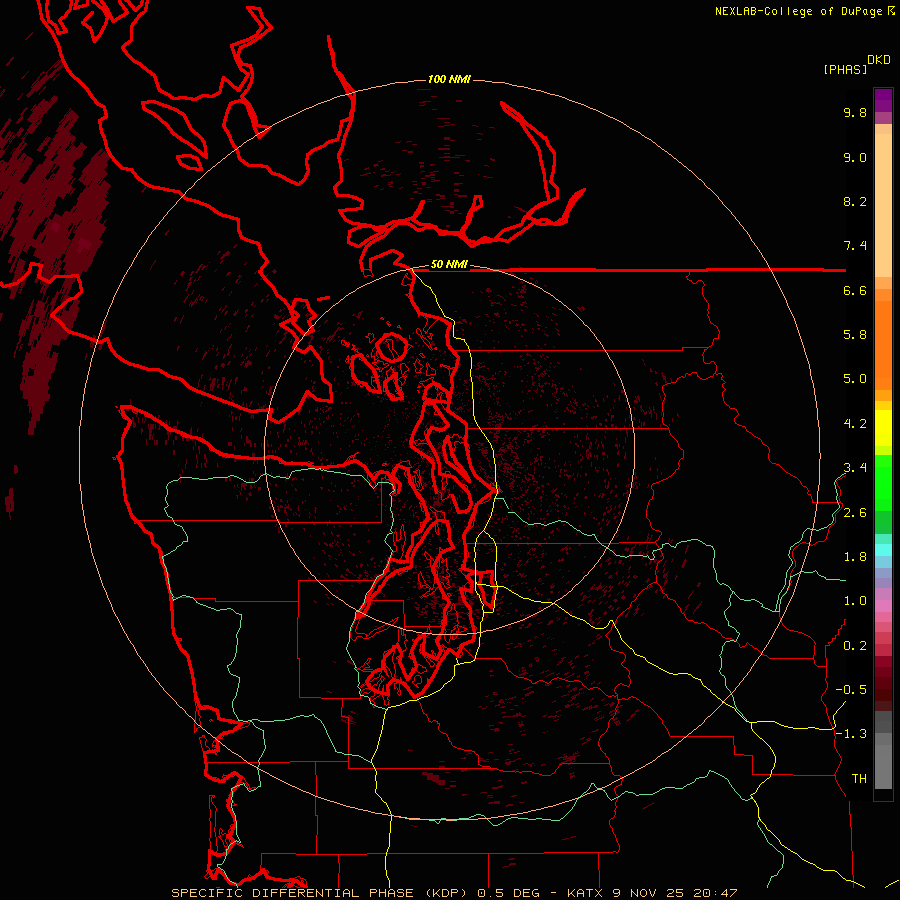900x900 pixels.
Task: Select the 9 NOV 25 date text
Action: [648, 893]
